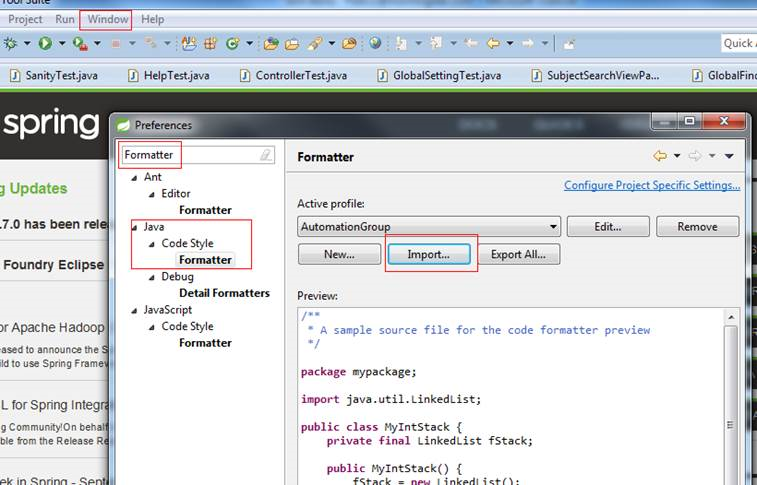Open the Preferences view menu triangle
Viewport: 757px width, 485px height.
coord(729,156)
